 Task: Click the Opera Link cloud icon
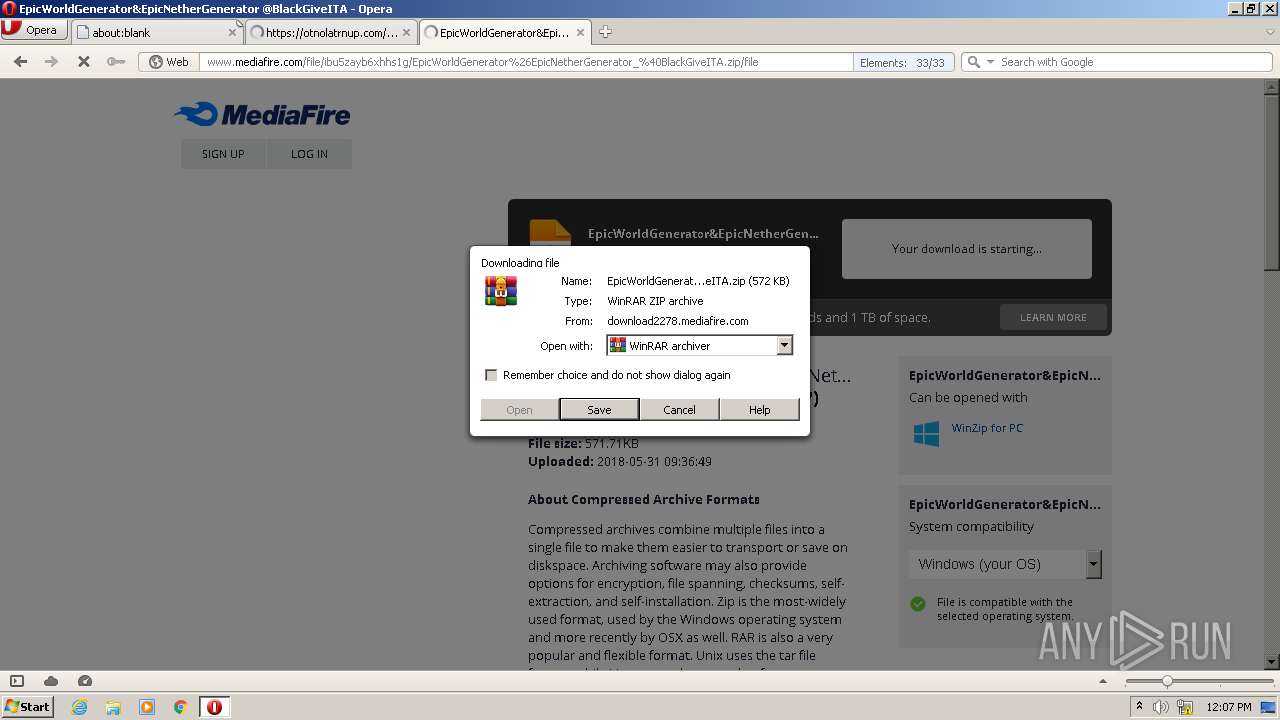pyautogui.click(x=51, y=681)
